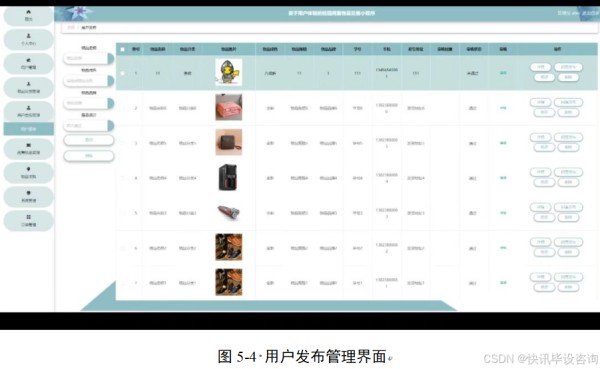This screenshot has width=600, height=369.
Task: Click the green review link in row 1
Action: (x=503, y=73)
